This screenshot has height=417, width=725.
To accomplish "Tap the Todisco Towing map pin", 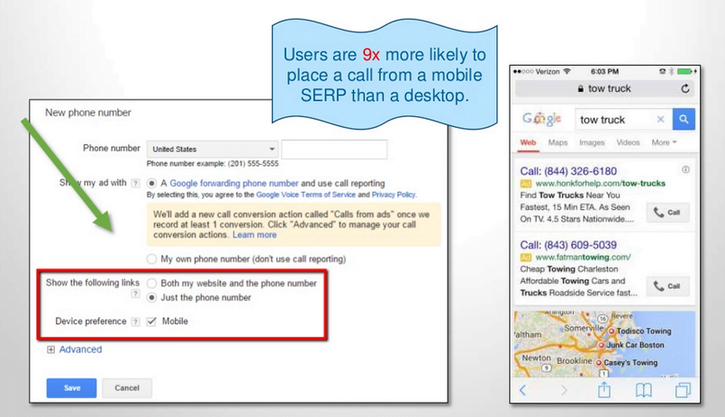I will point(611,331).
